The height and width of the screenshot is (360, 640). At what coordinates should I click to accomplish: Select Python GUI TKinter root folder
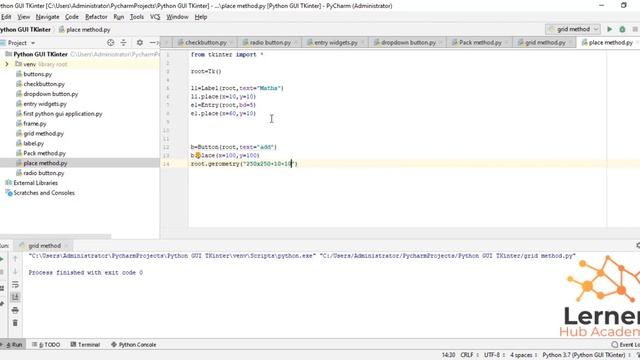[40, 54]
